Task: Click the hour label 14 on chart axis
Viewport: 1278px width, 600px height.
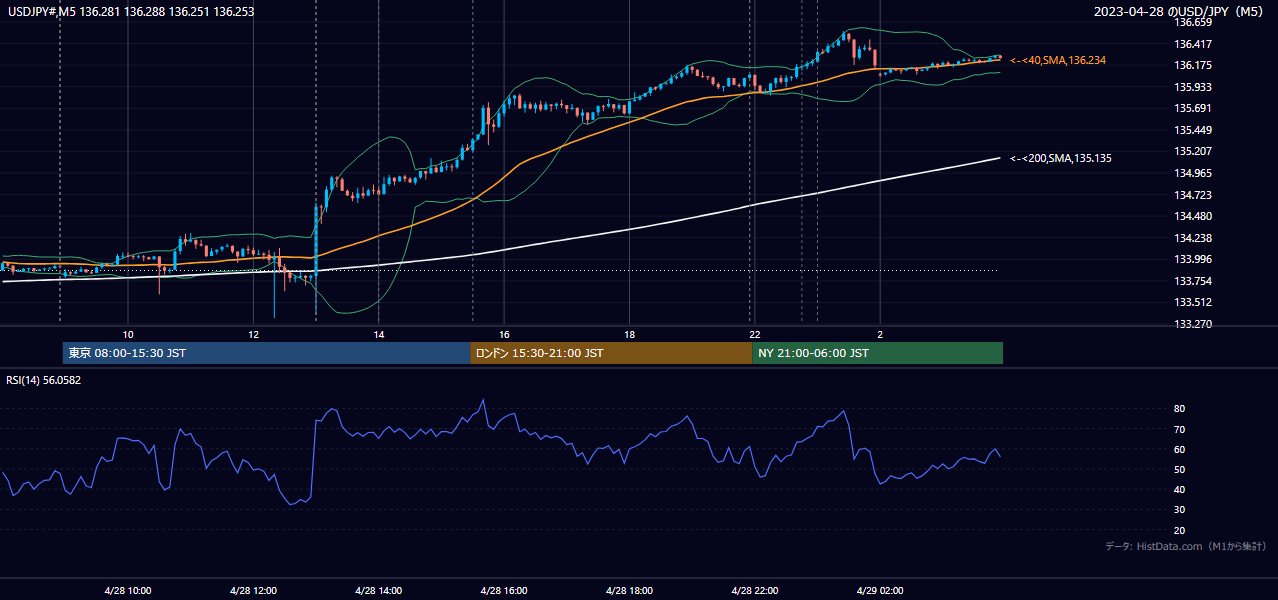Action: tap(379, 334)
